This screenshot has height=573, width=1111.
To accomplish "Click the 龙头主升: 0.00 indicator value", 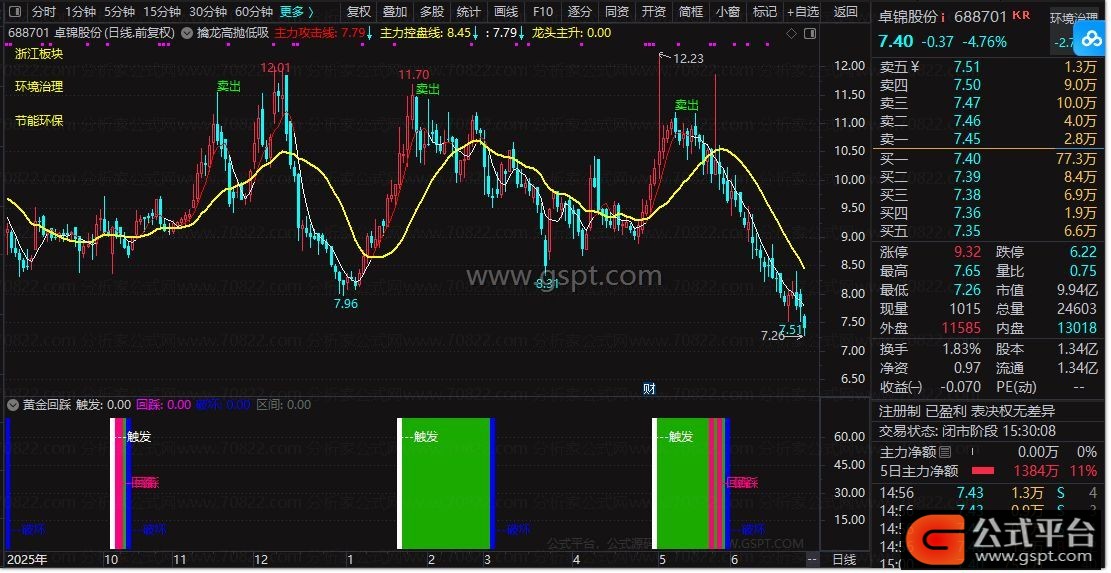I will (571, 33).
